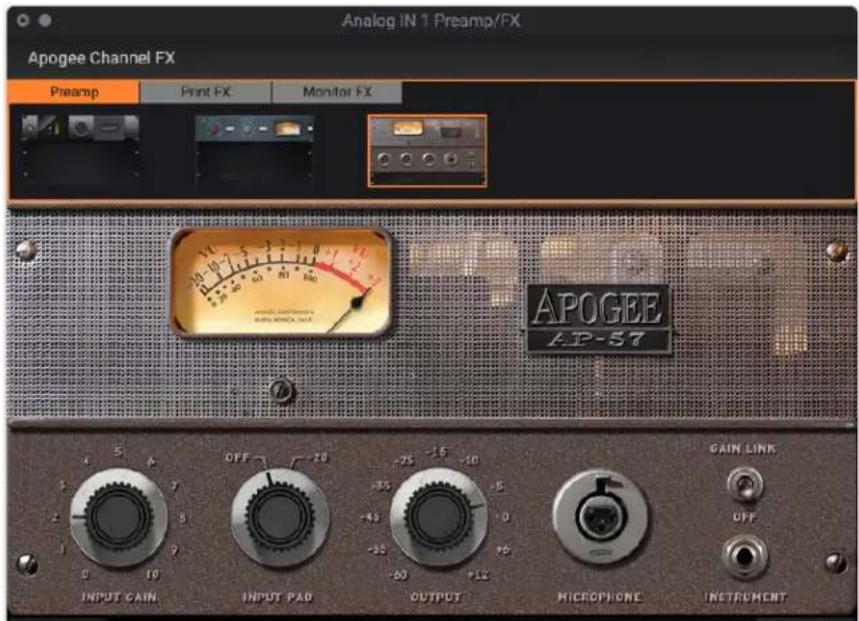Click the VU meter calibration screw
Viewport: 859px width, 621px height.
(282, 390)
